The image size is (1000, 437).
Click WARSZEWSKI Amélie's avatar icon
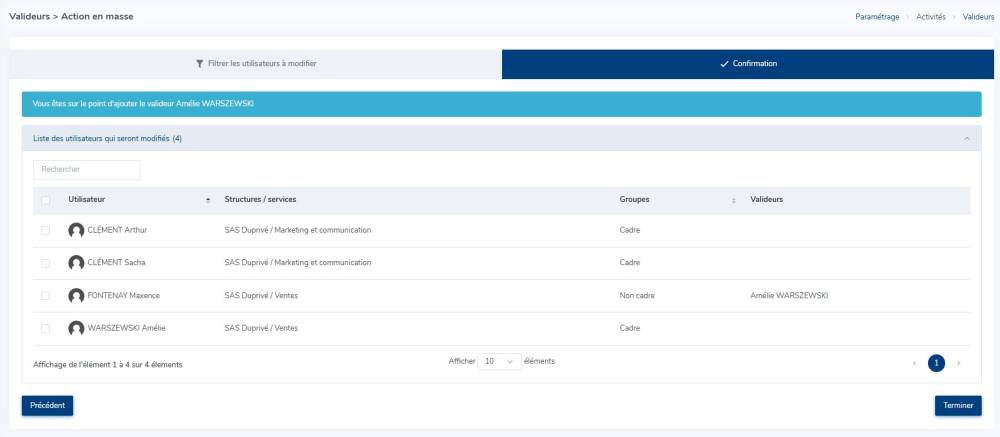point(76,328)
